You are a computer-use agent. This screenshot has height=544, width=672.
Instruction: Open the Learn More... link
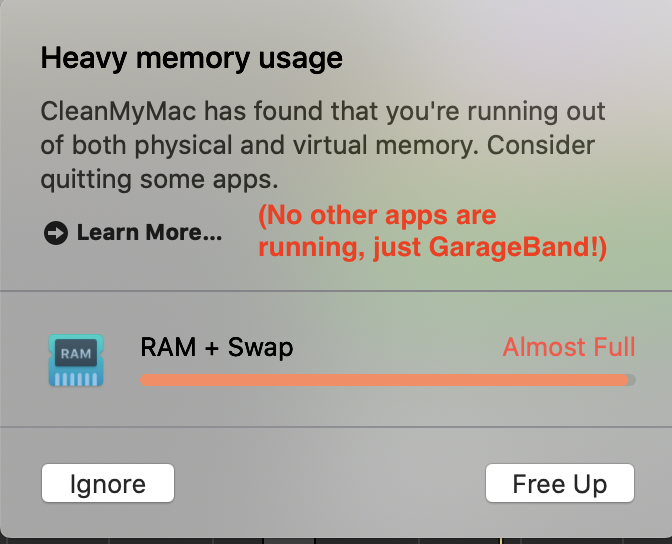(149, 233)
